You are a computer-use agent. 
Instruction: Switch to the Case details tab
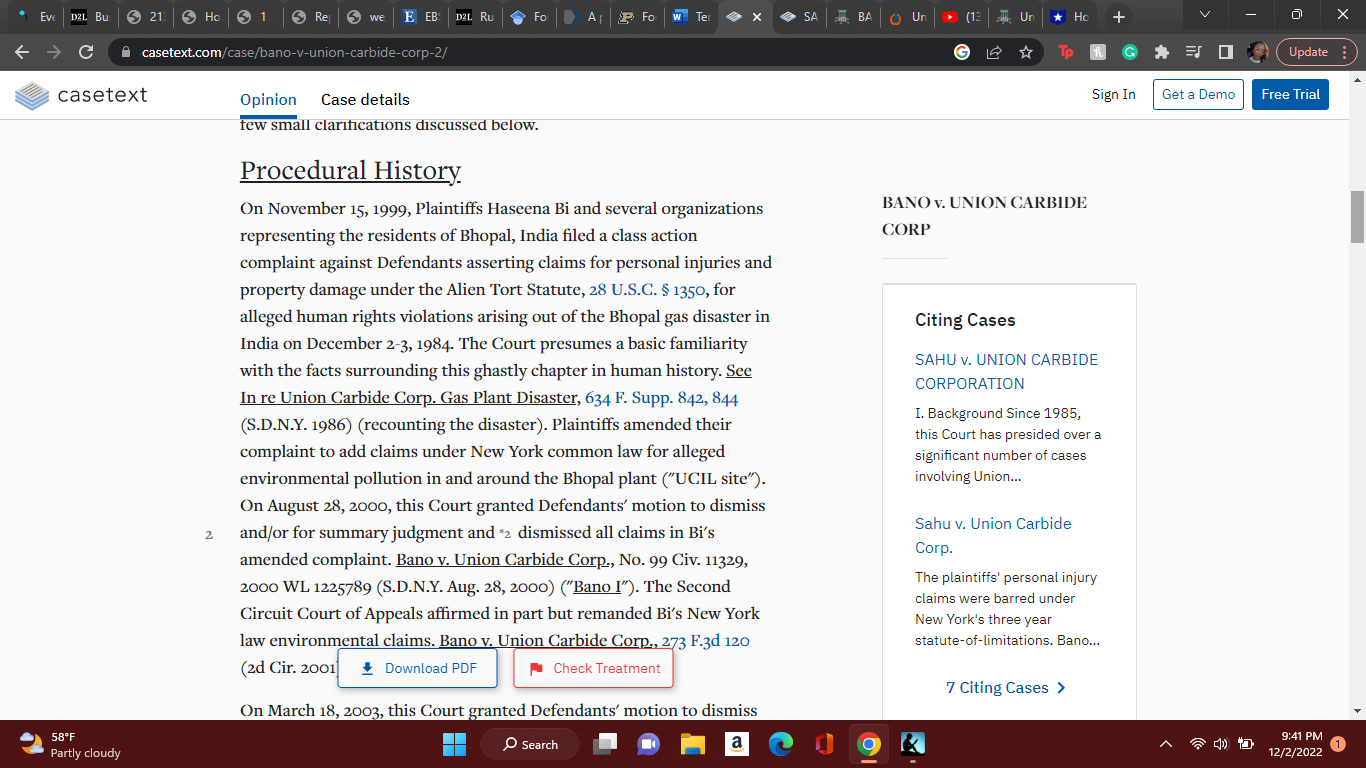click(x=365, y=99)
